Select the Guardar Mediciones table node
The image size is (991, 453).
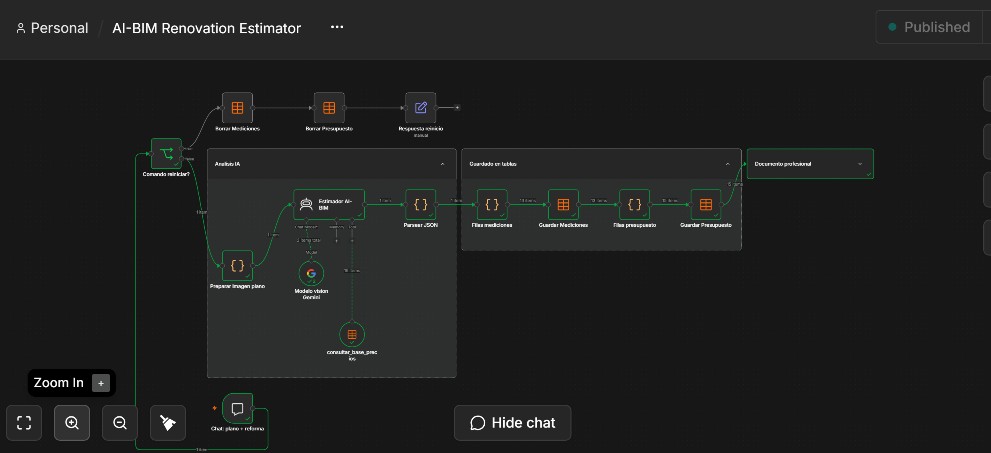coord(563,205)
